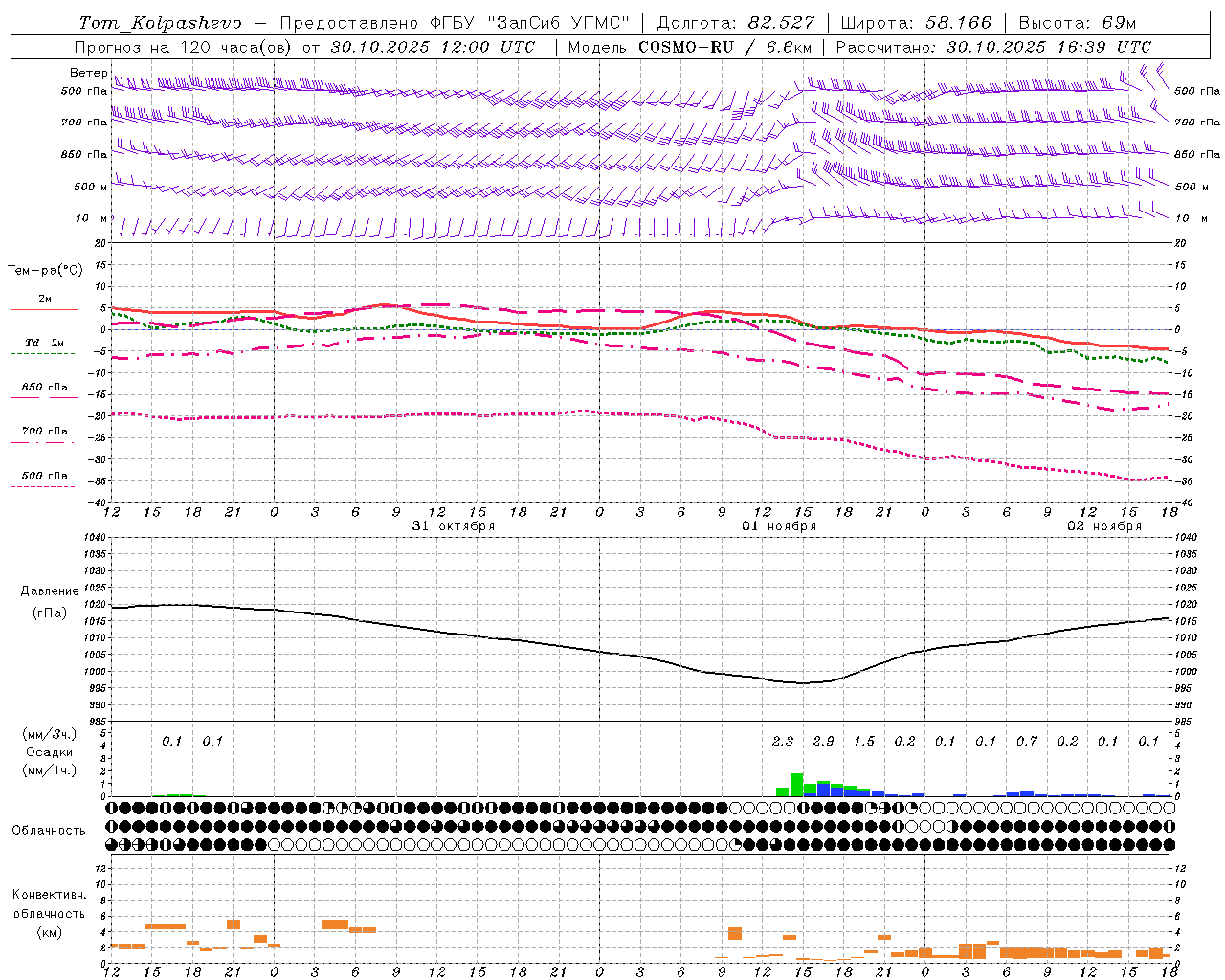Image resolution: width=1225 pixels, height=980 pixels.
Task: Click the Облачность cloudiness label
Action: click(x=49, y=831)
